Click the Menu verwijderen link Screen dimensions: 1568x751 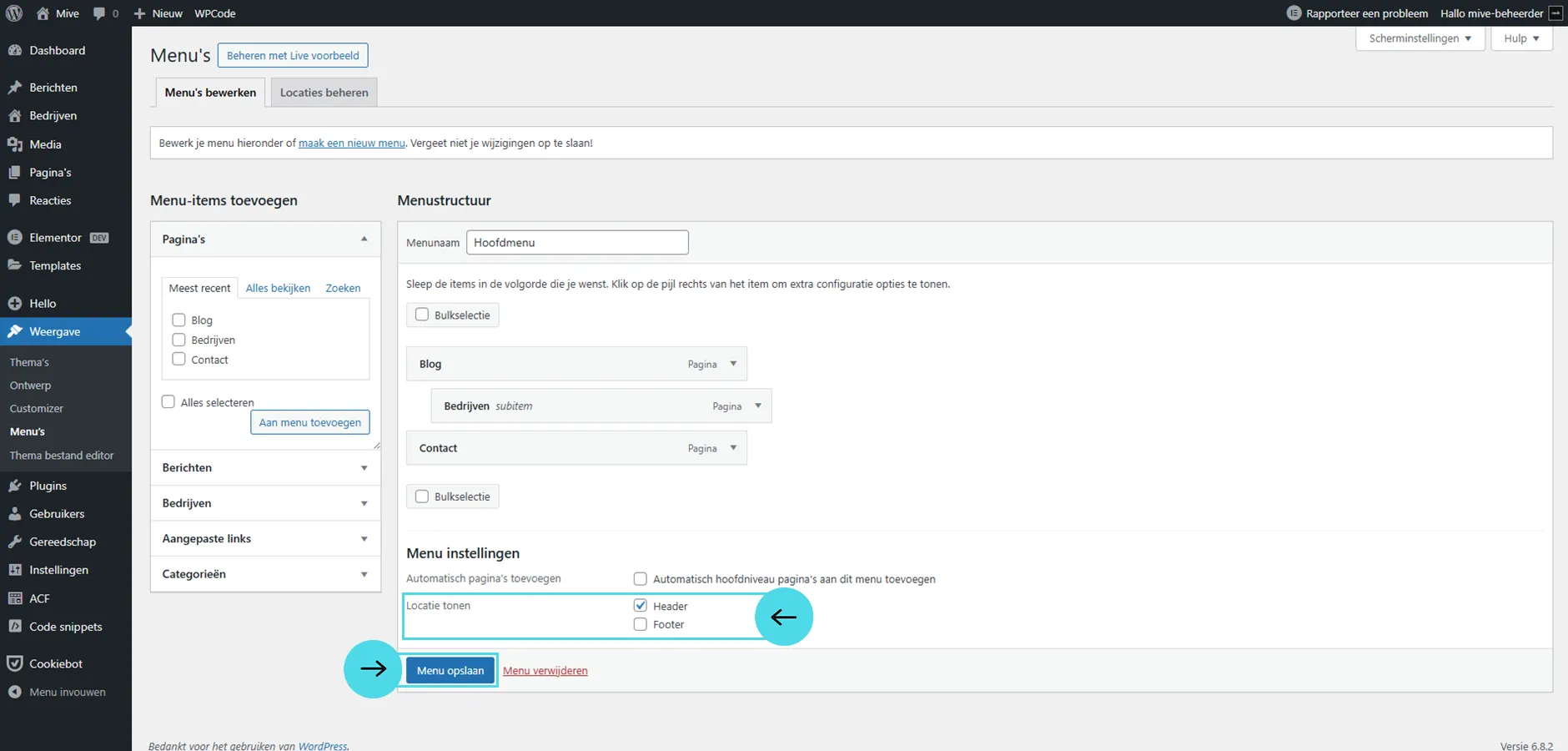(x=545, y=671)
